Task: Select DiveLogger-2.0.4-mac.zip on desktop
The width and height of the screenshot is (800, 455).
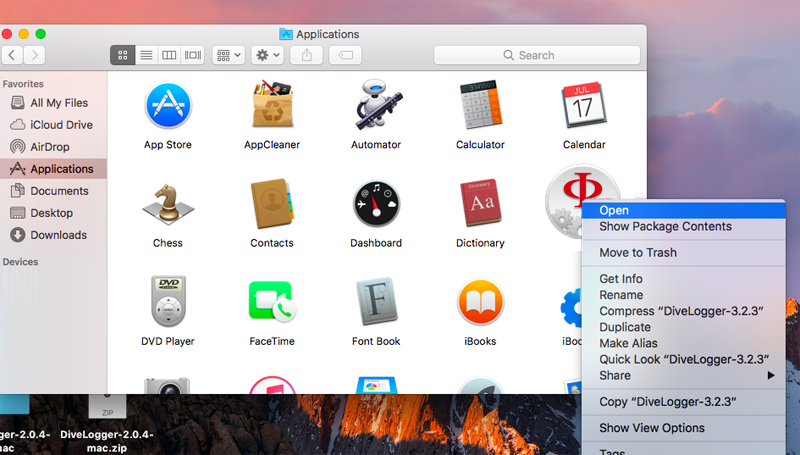Action: (107, 423)
